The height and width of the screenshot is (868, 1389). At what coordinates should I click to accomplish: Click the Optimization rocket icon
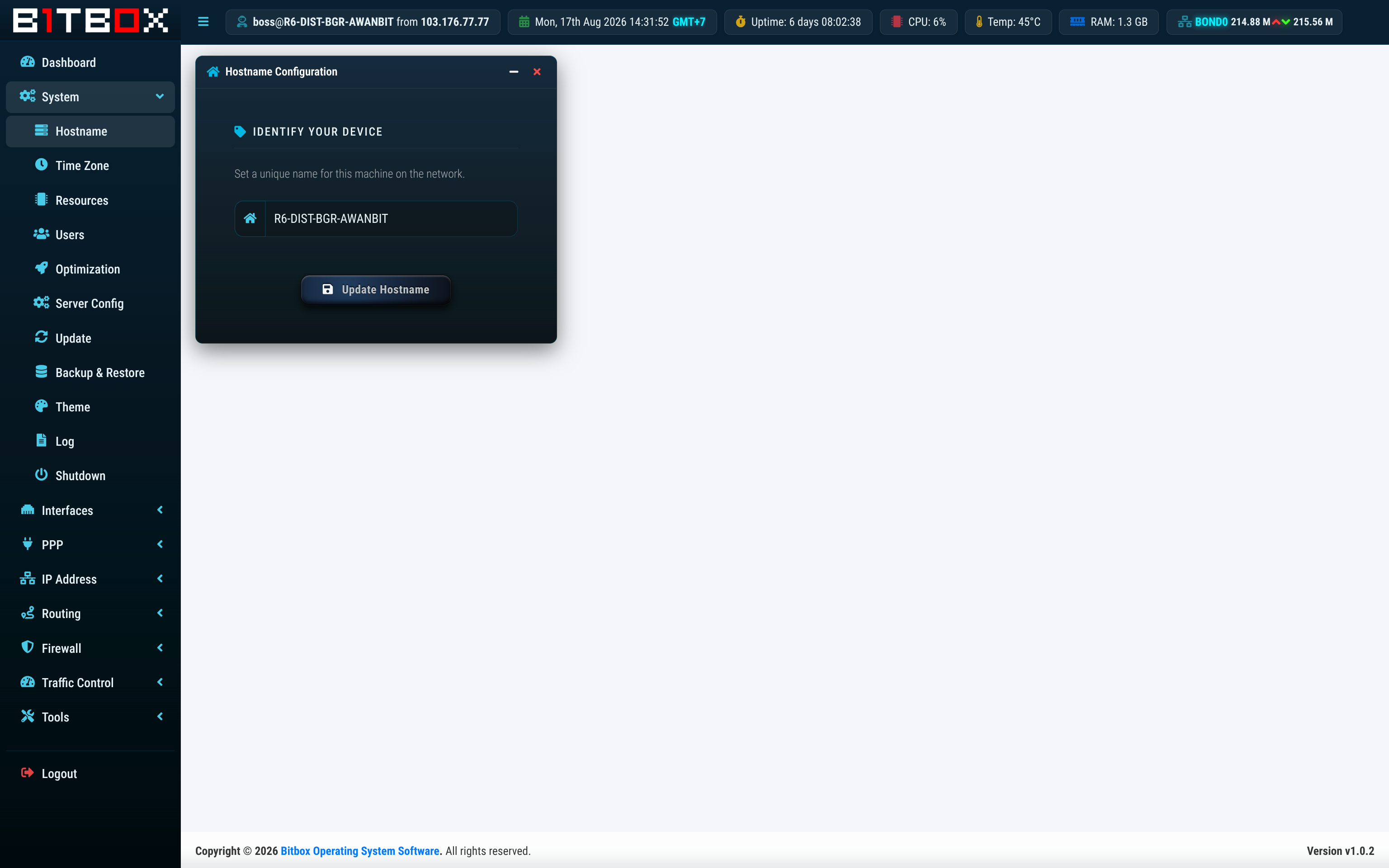[x=41, y=268]
